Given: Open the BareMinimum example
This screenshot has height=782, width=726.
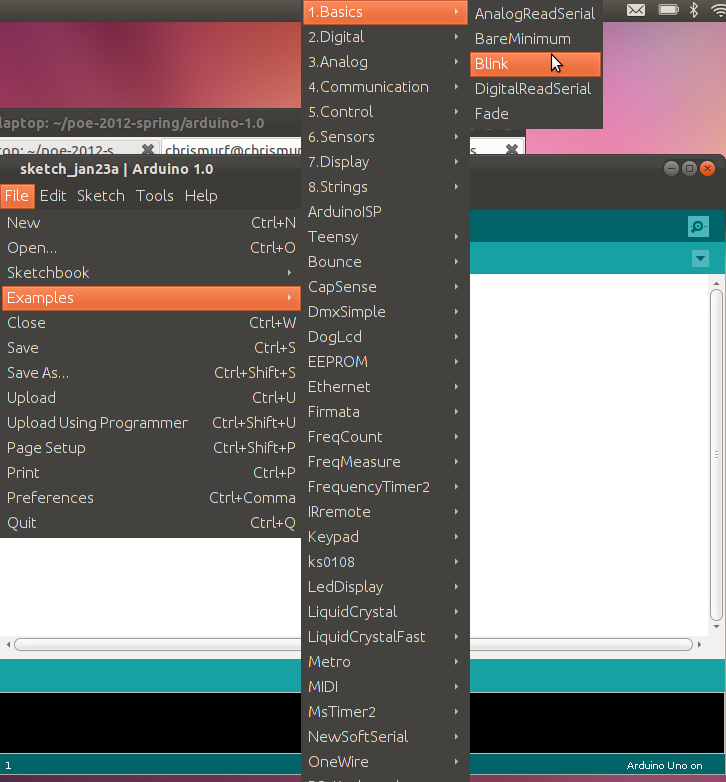Looking at the screenshot, I should (x=535, y=39).
